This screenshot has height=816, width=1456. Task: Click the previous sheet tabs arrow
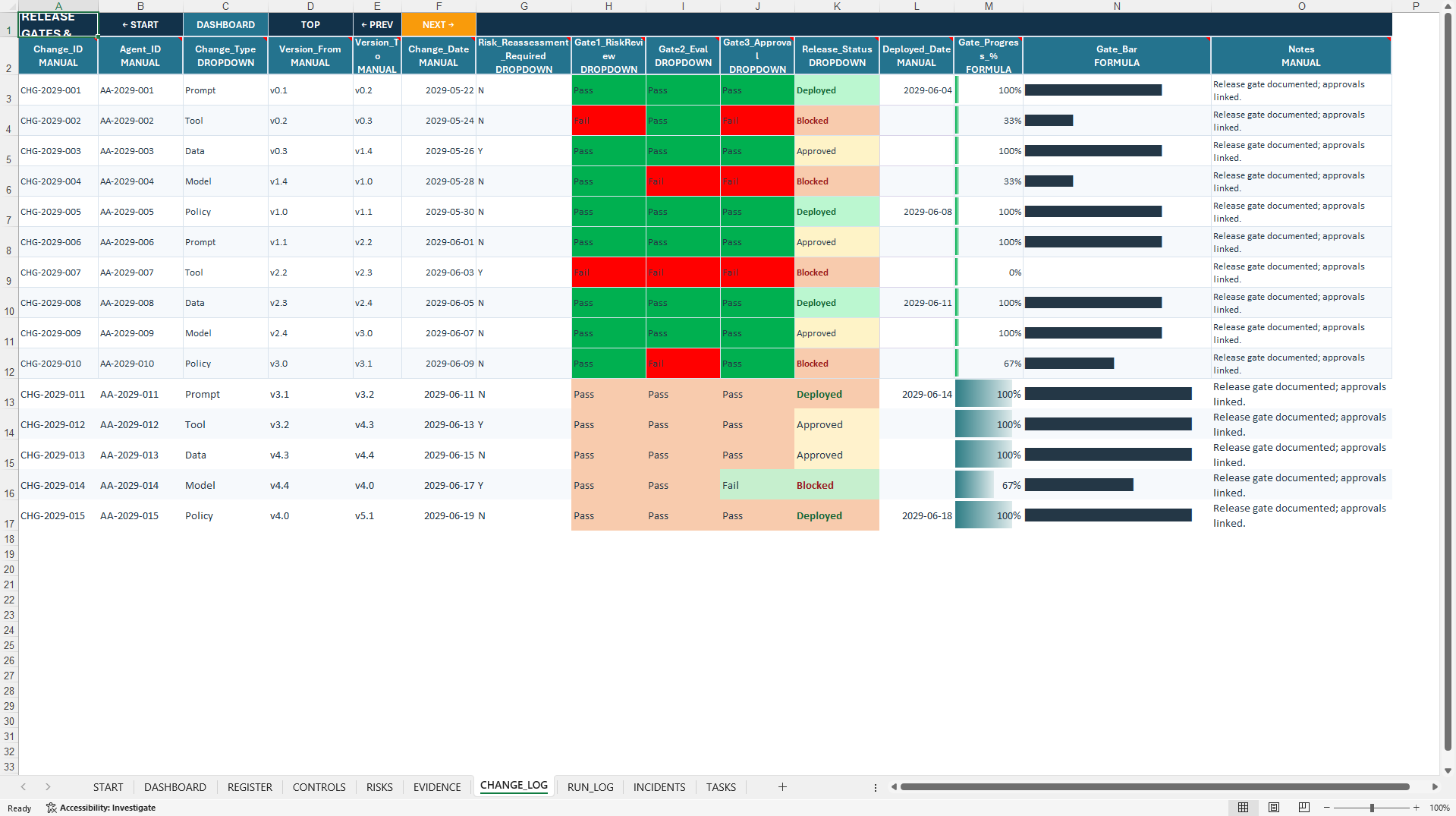coord(24,787)
